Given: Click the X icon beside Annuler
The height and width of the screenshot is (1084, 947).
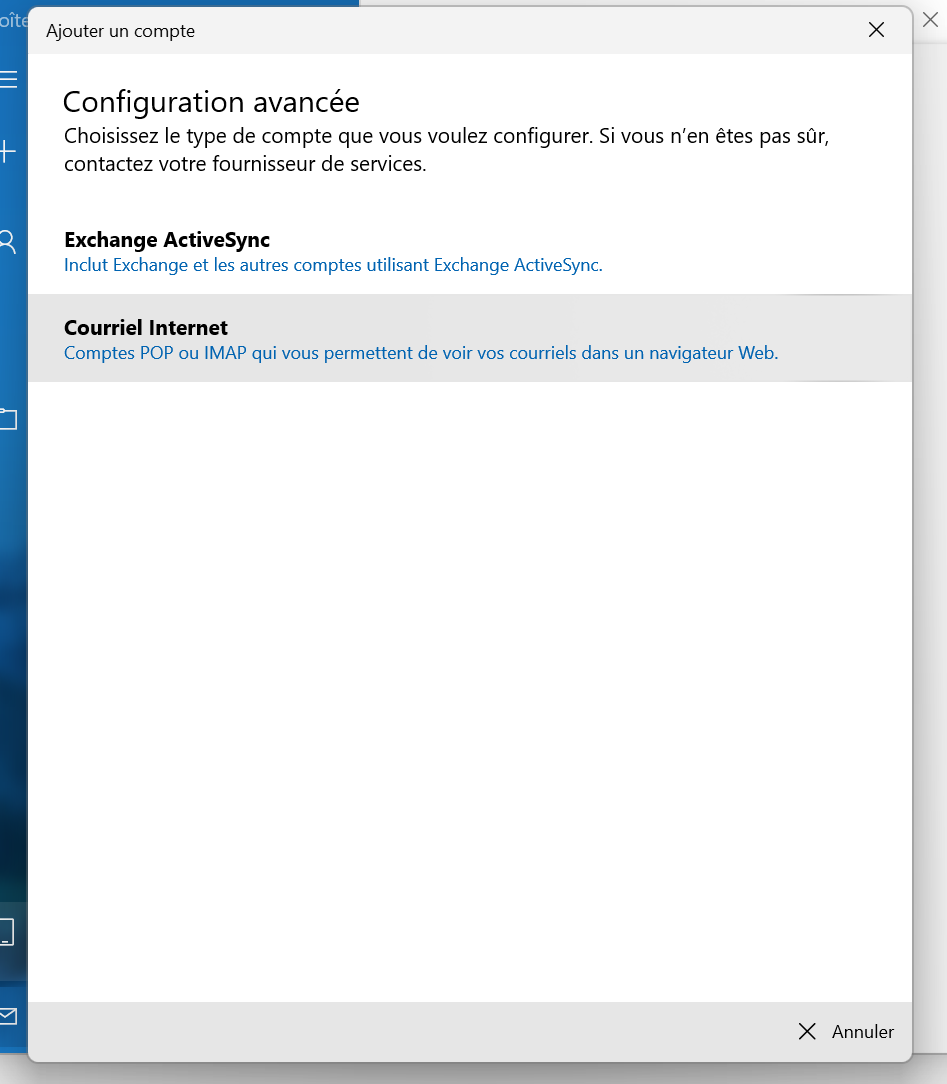Looking at the screenshot, I should point(807,1031).
